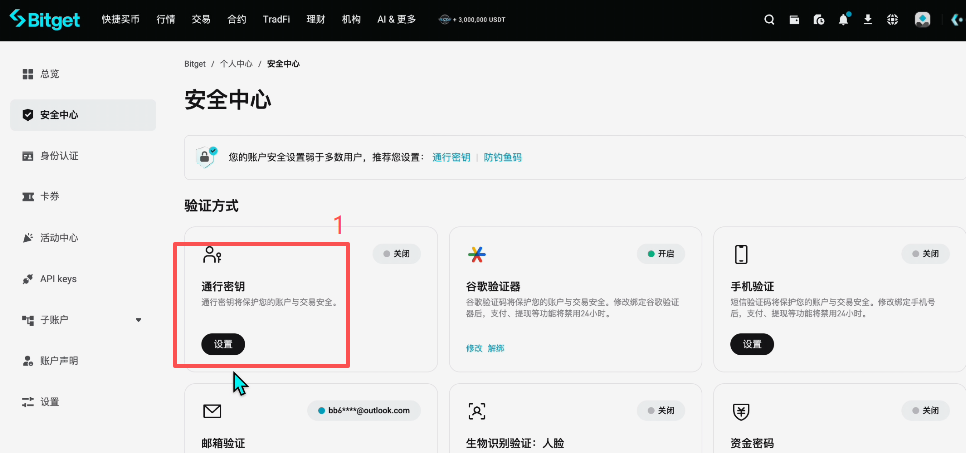Click the 关闭 status badge on 通行密钥
966x453 pixels.
tap(397, 253)
